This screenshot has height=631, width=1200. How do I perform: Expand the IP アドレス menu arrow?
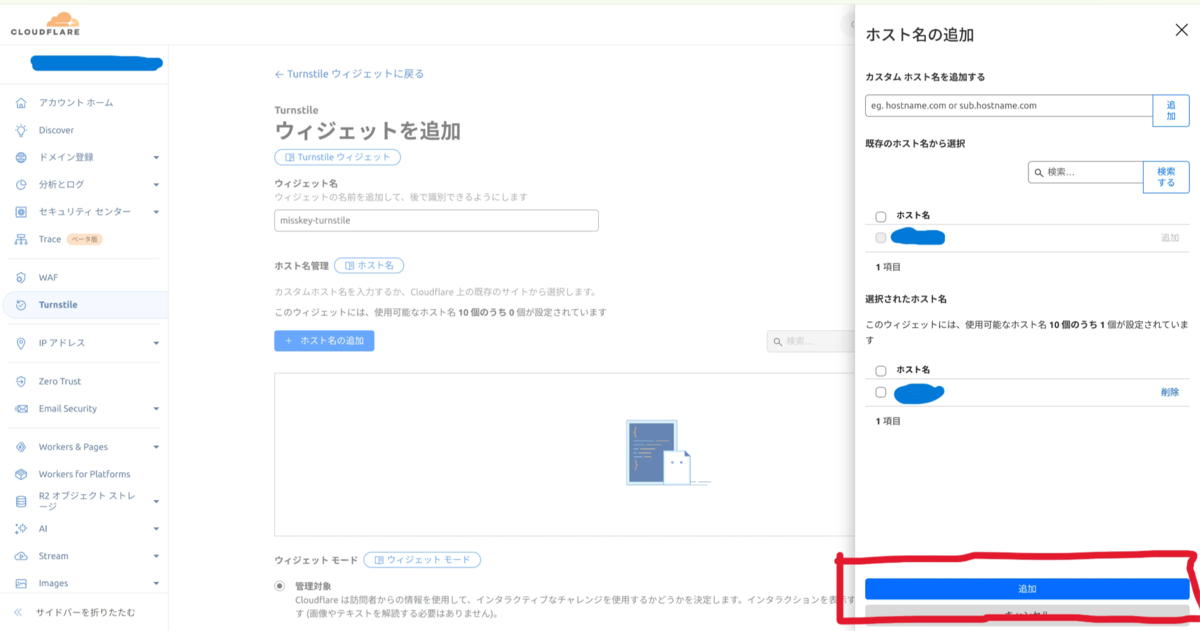[156, 343]
